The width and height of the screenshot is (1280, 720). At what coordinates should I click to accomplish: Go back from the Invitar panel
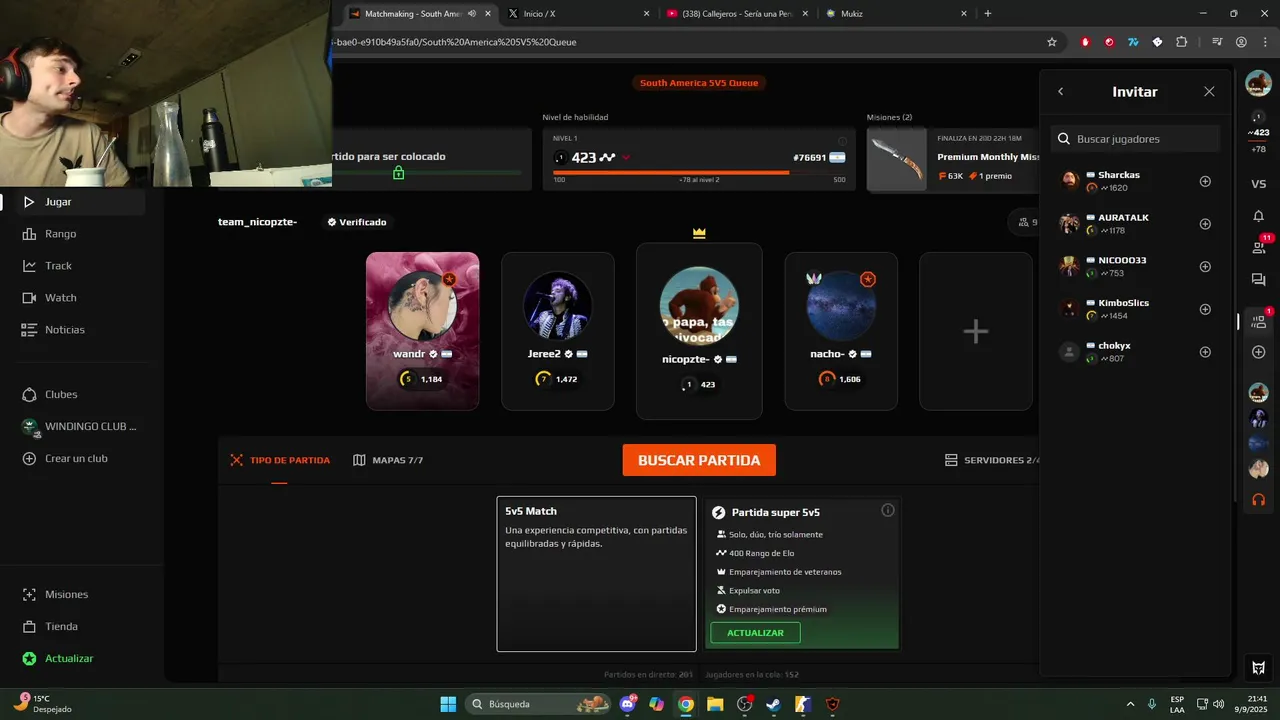1061,91
